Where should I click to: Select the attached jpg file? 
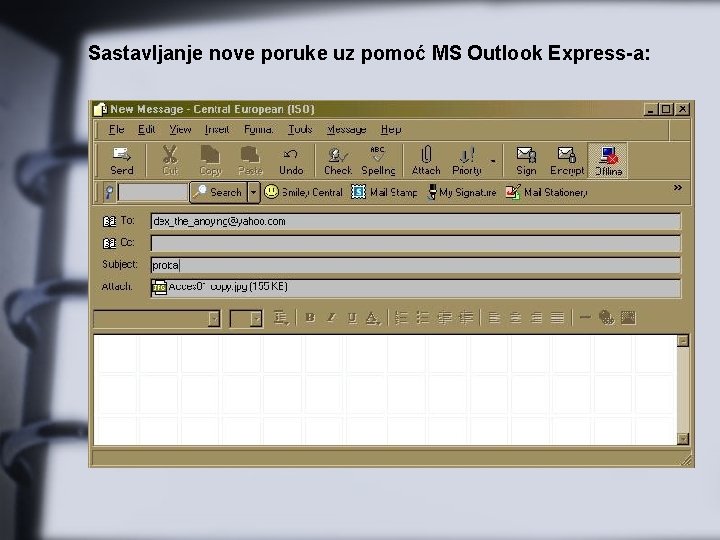pyautogui.click(x=219, y=287)
